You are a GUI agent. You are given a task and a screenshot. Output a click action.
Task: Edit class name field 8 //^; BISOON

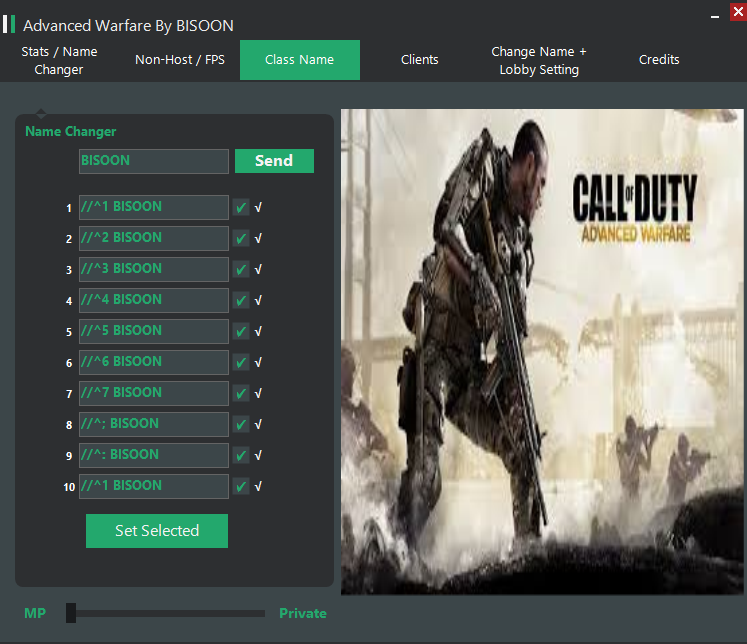click(x=154, y=424)
